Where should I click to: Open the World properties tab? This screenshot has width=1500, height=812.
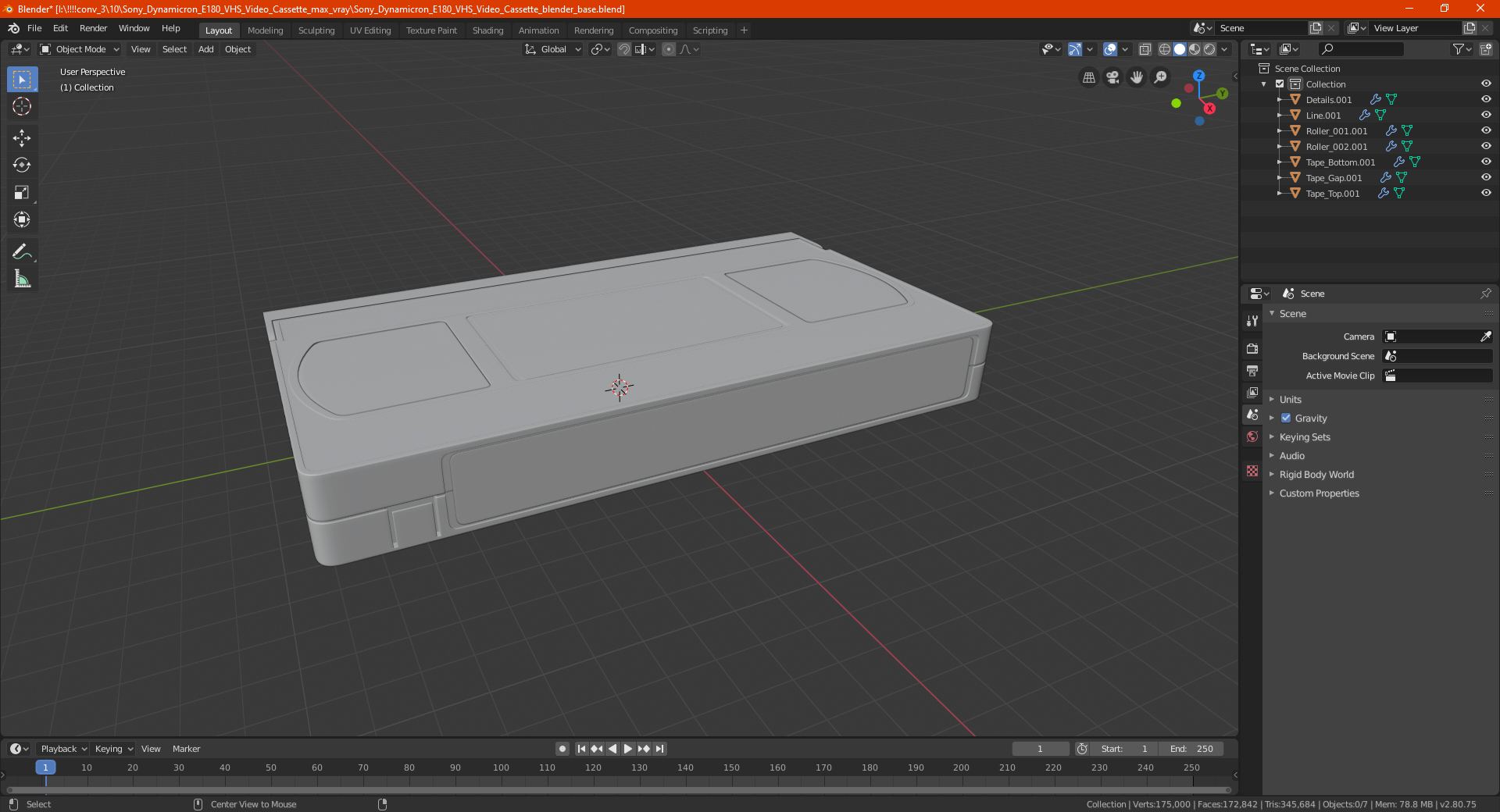(1252, 436)
